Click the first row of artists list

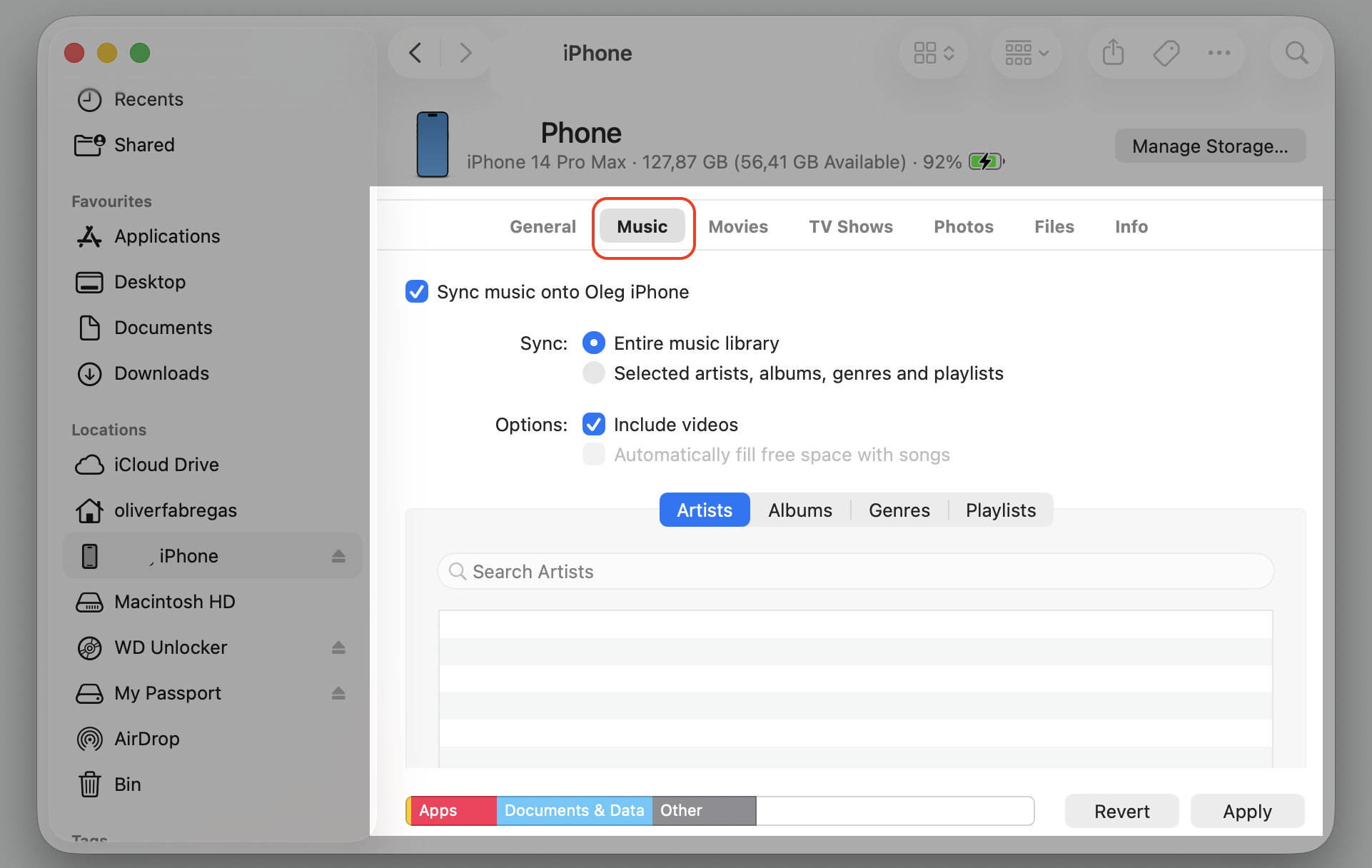point(856,625)
